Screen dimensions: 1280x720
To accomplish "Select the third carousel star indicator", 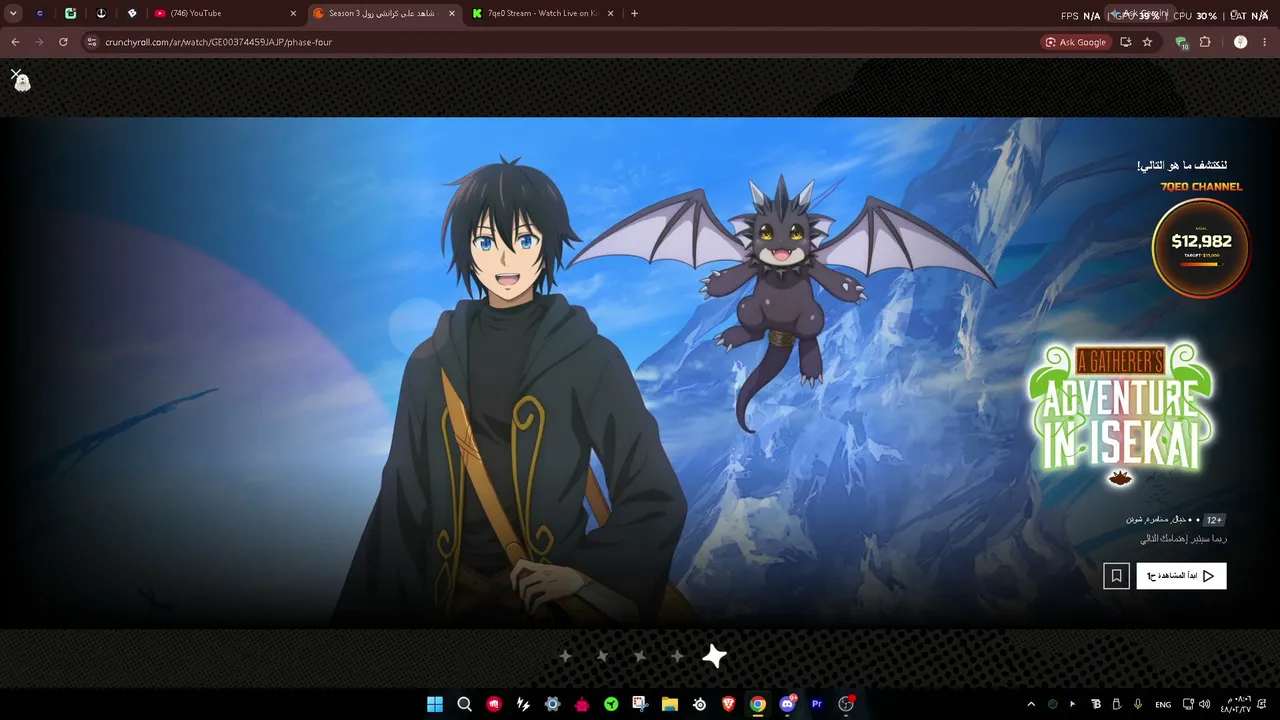I will pyautogui.click(x=640, y=656).
